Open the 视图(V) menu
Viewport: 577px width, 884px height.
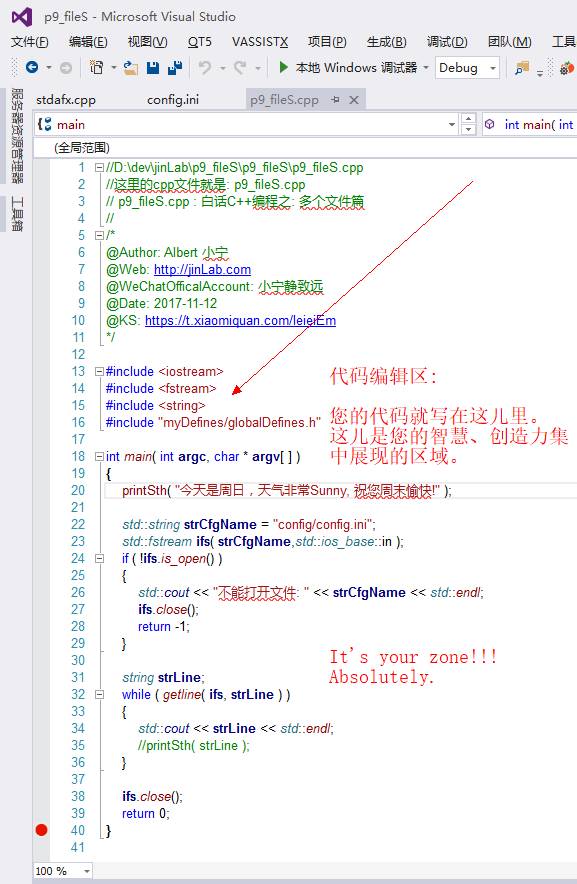(147, 42)
